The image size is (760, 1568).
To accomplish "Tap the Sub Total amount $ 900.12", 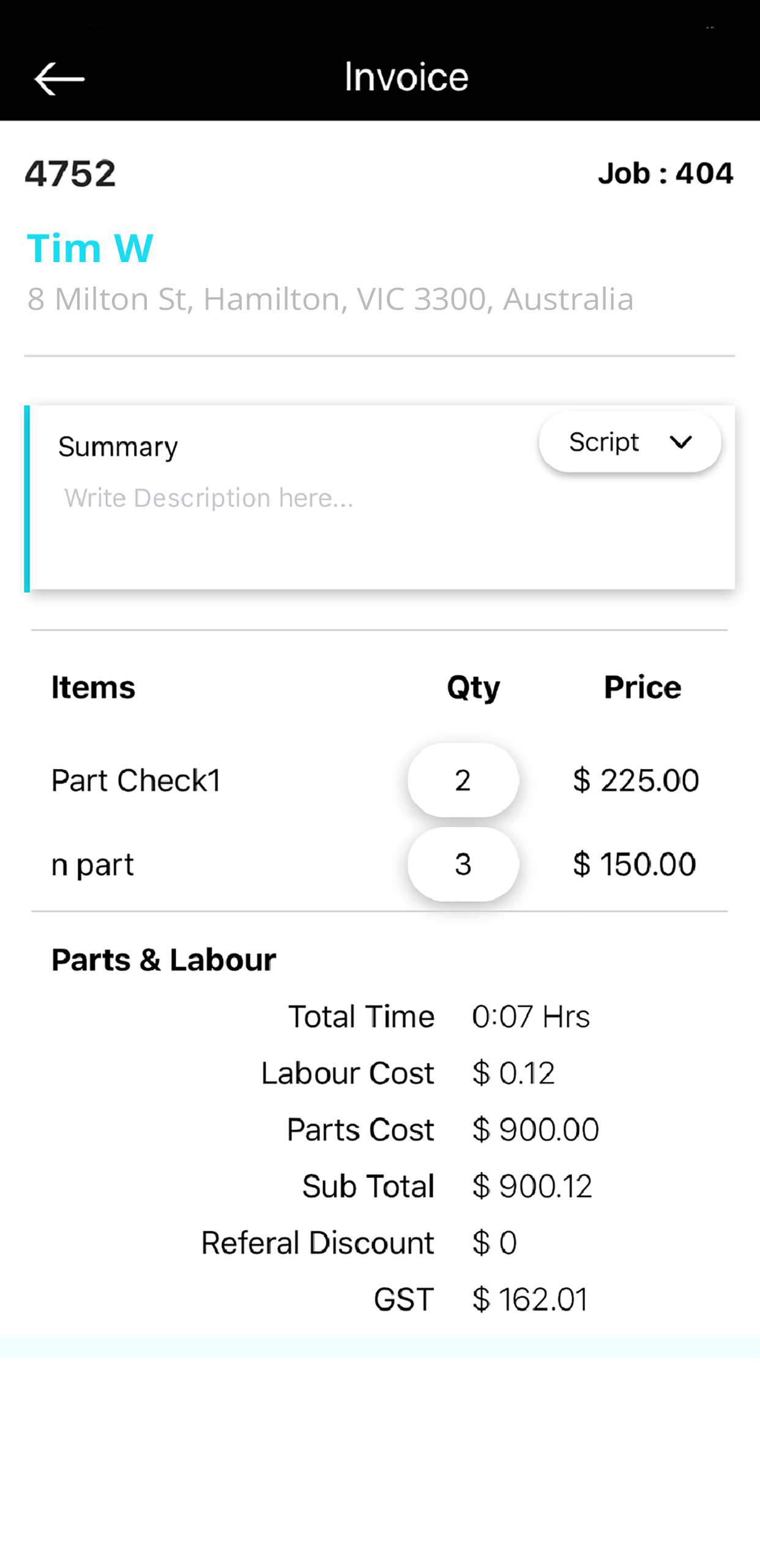I will [x=532, y=1186].
